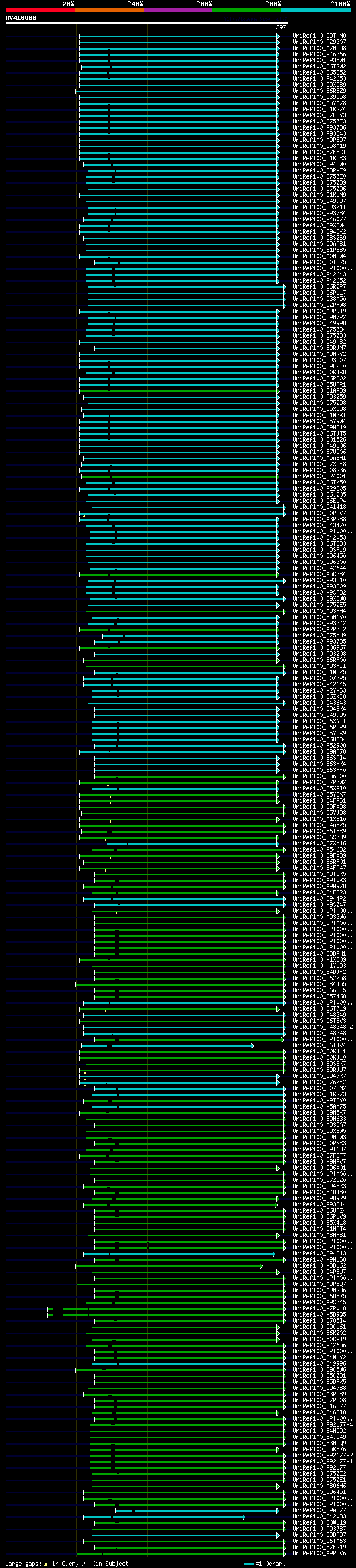Open label UniRef100_Q1KUS3
The width and height of the screenshot is (356, 1568).
319,159
